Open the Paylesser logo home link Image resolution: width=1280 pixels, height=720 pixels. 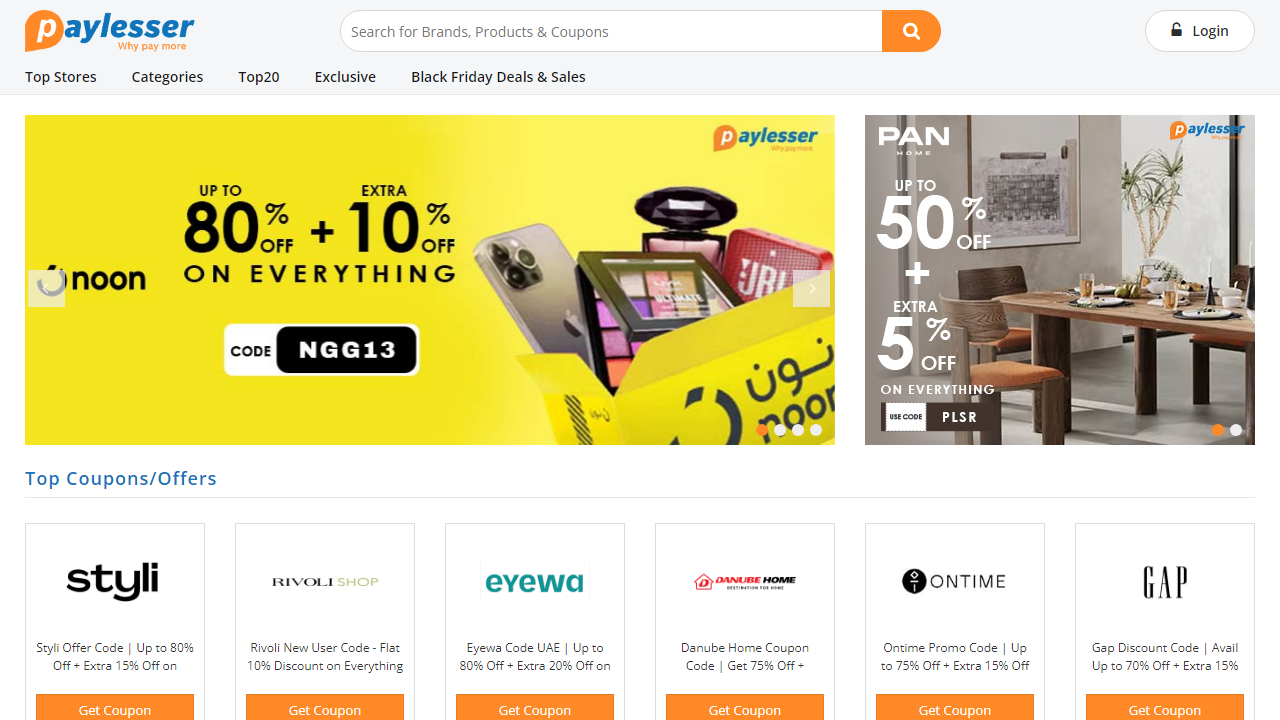110,31
